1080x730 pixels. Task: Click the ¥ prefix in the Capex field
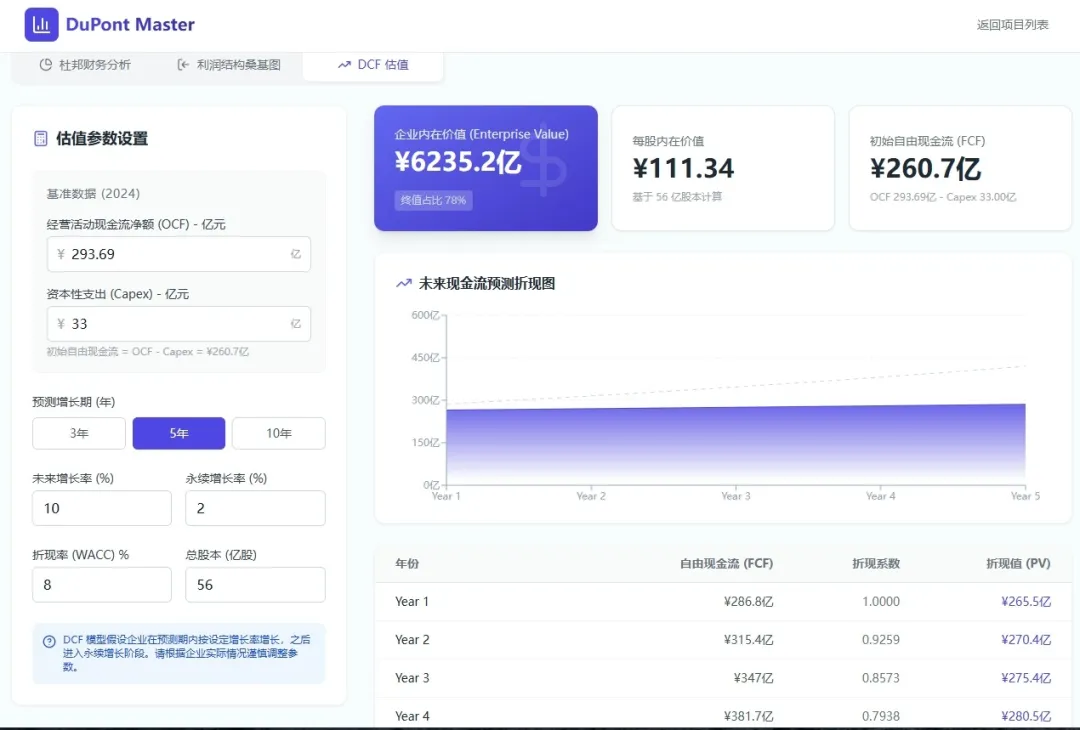(61, 324)
